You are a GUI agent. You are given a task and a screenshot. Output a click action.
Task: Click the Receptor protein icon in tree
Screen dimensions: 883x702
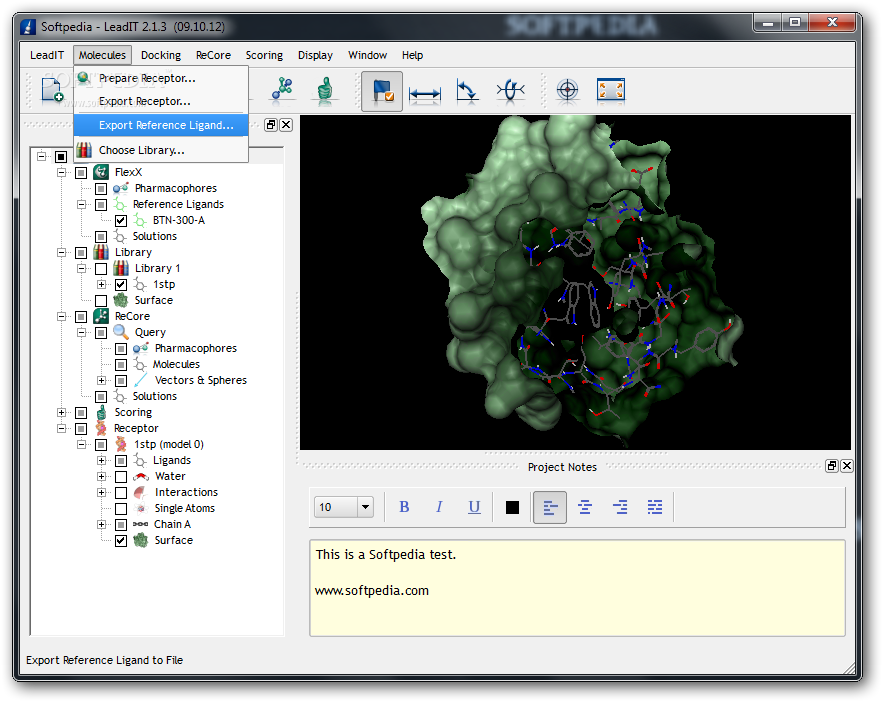coord(101,428)
